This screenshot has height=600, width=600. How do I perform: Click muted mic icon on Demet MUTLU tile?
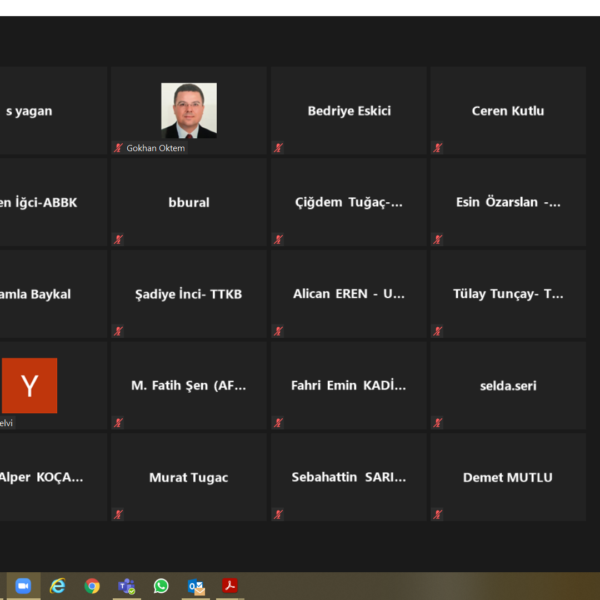point(438,514)
